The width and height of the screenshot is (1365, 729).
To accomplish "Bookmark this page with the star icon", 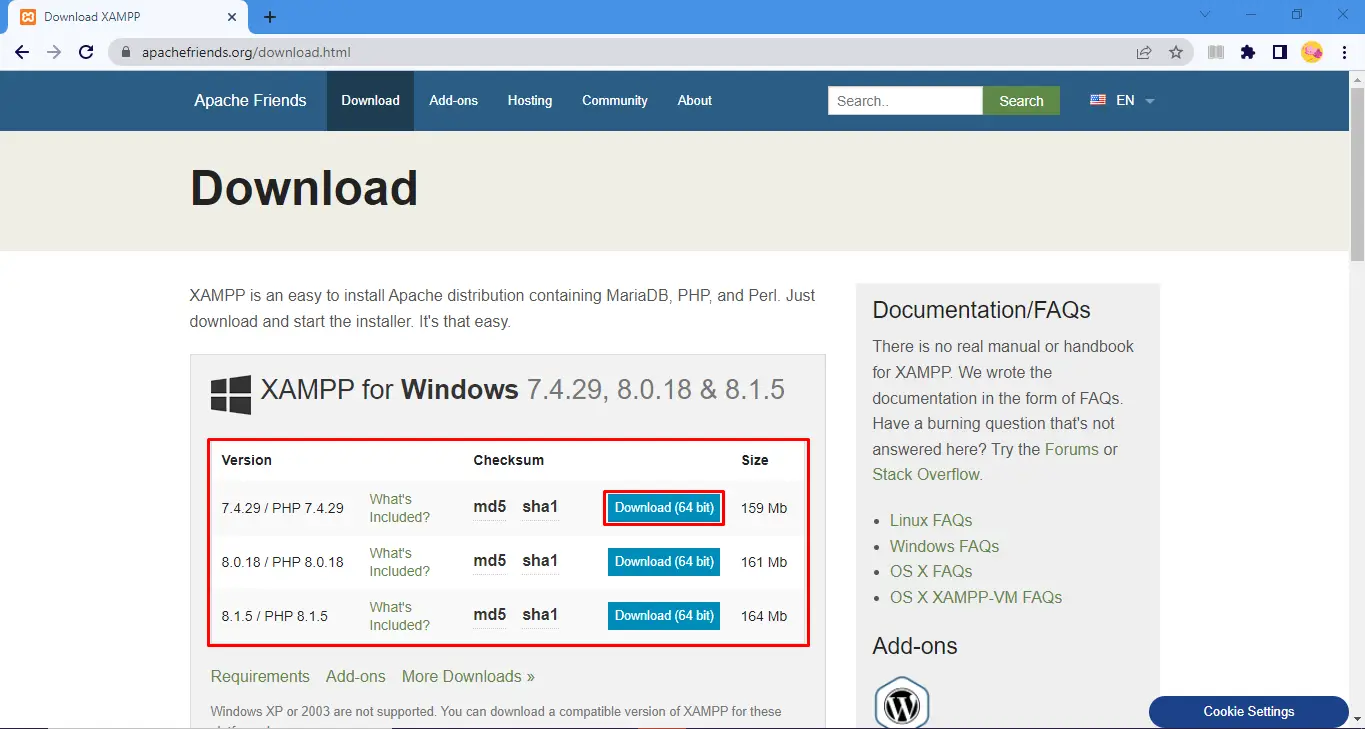I will pyautogui.click(x=1176, y=52).
